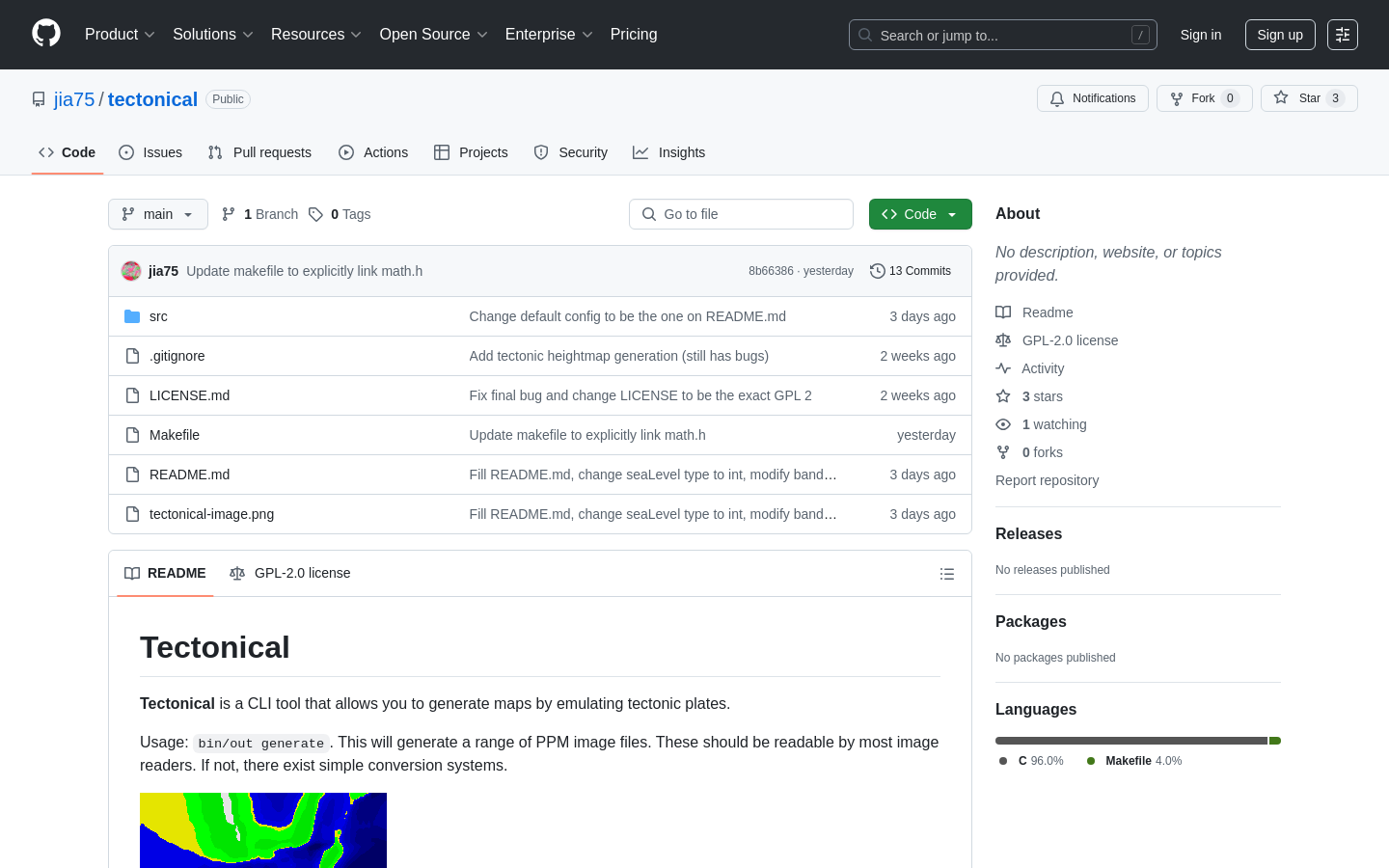This screenshot has width=1389, height=868.
Task: Click the Makefile file icon
Action: (x=132, y=435)
